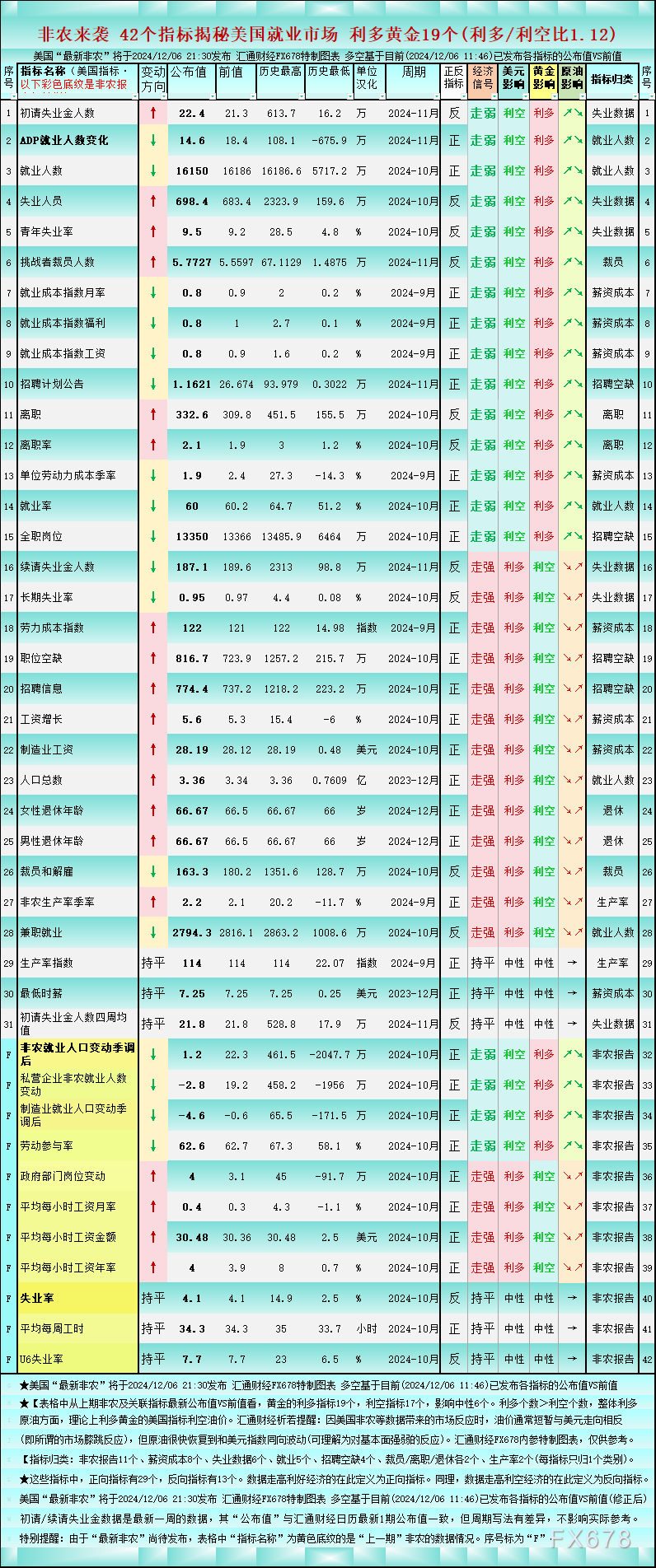Select the 黄金影响 column header
The height and width of the screenshot is (1568, 656).
coord(543,78)
